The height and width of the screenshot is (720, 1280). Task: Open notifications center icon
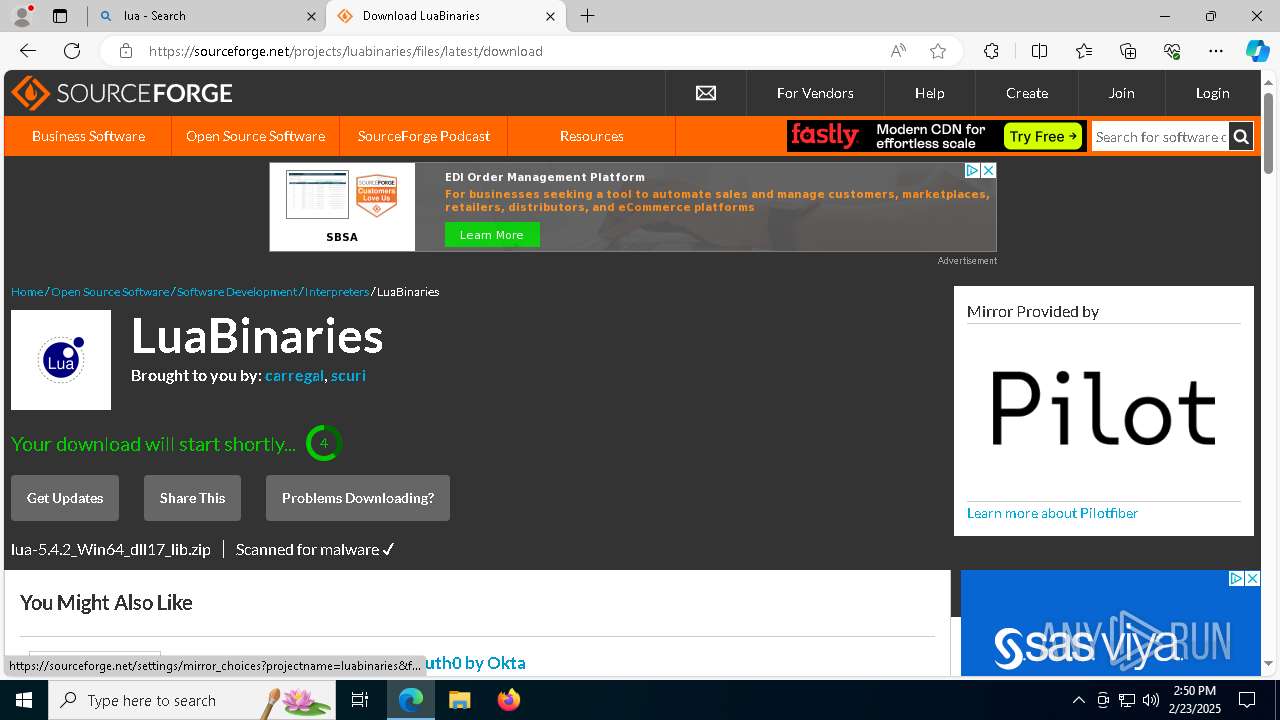1247,700
